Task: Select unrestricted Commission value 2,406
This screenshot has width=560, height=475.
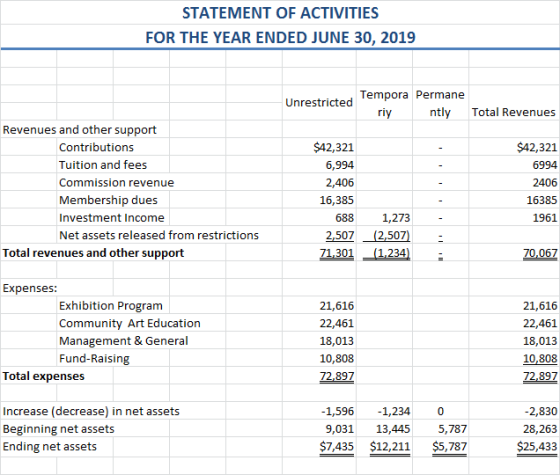Action: pos(340,182)
